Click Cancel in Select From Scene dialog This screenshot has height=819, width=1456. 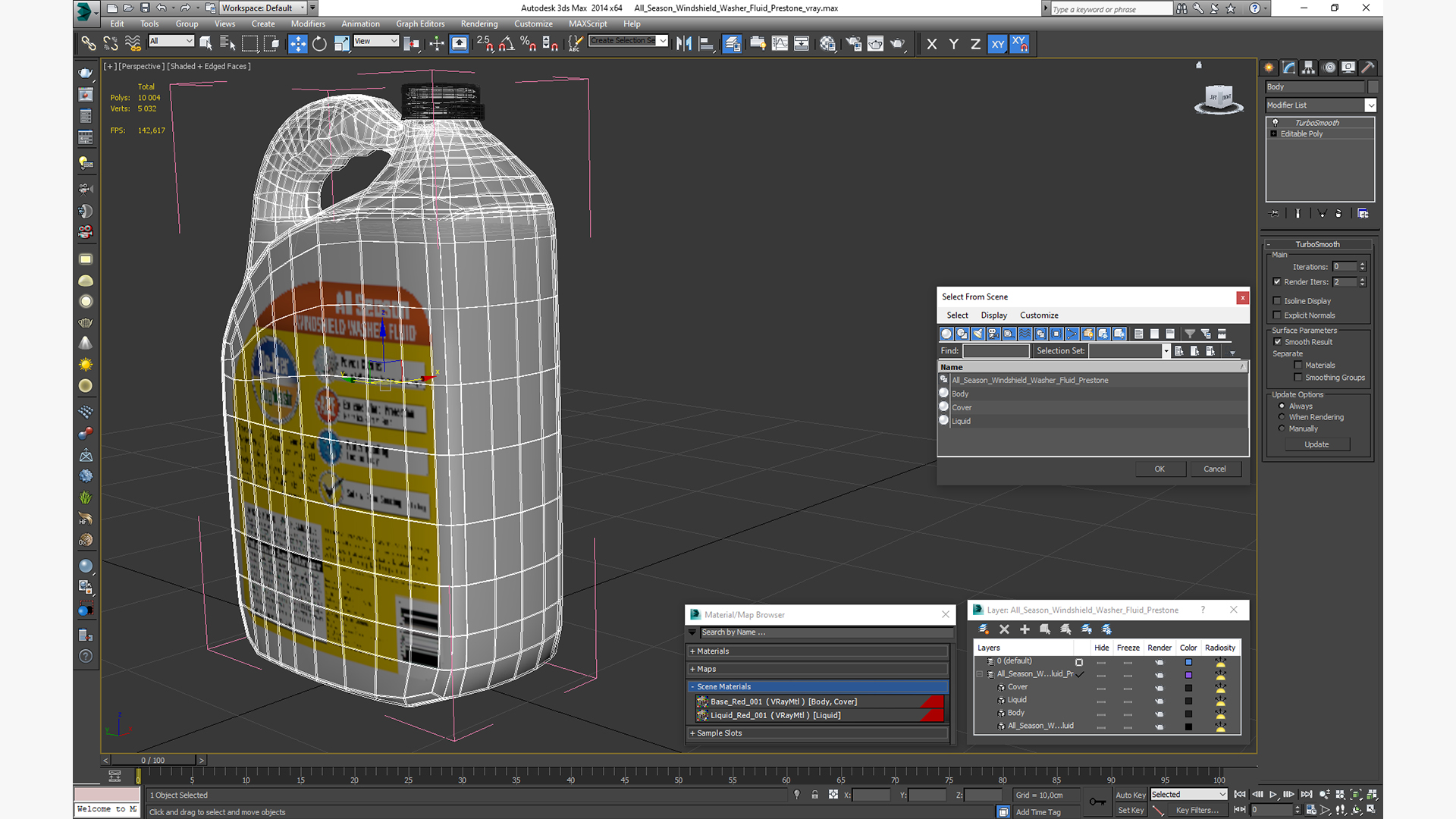point(1215,469)
